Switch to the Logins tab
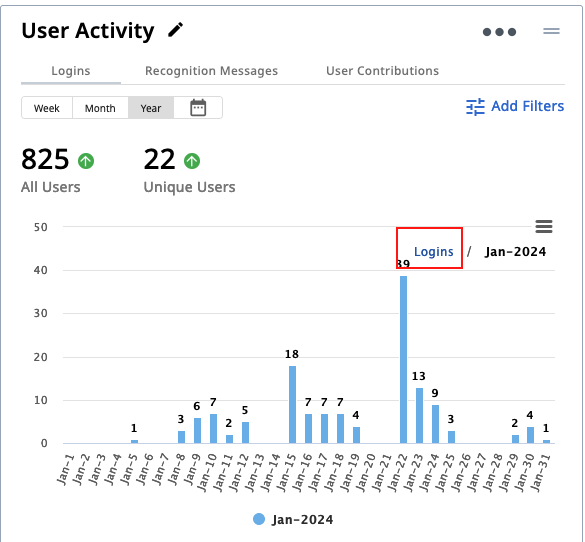 [71, 71]
